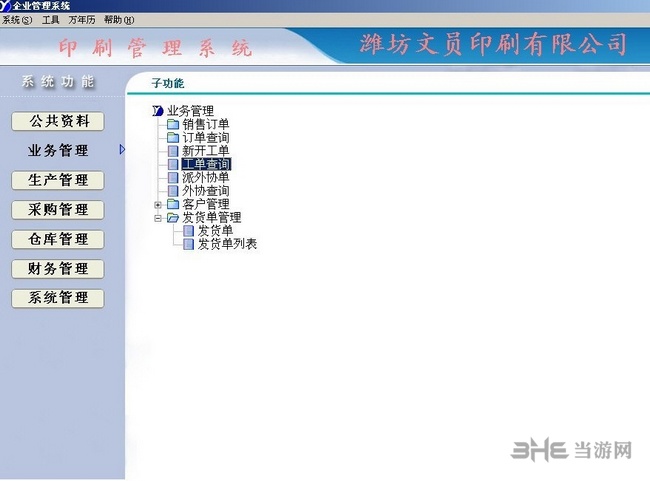Viewport: 650px width, 481px height.
Task: Select 发货单 under 发货单管理
Action: point(214,230)
